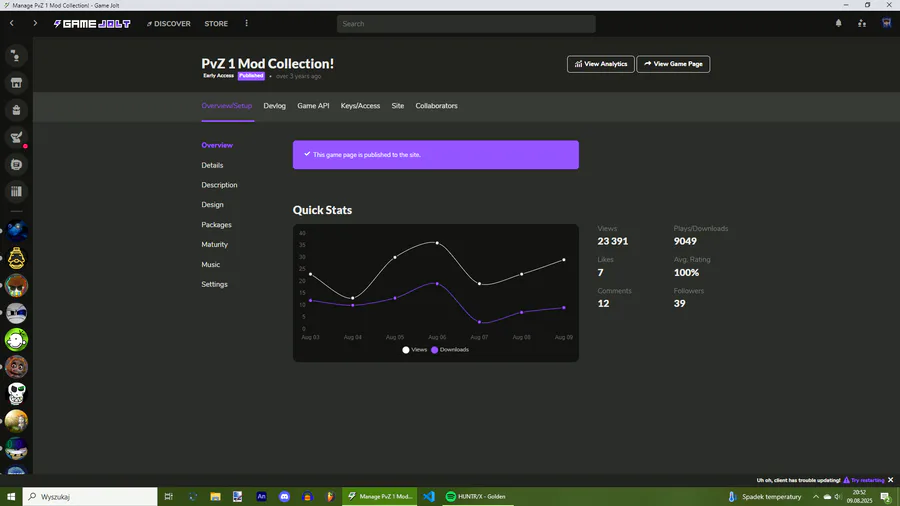Toggle the Views legend item in chart
The image size is (900, 506).
[x=415, y=350]
